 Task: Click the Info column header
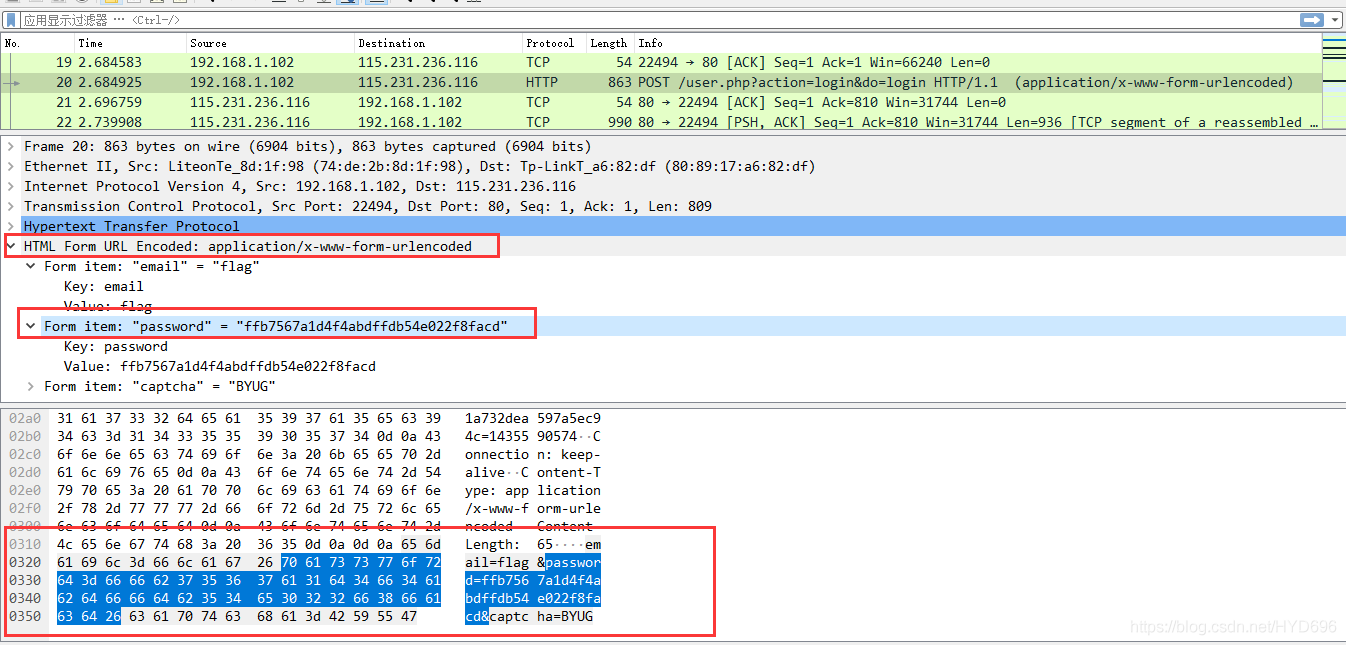(x=976, y=43)
